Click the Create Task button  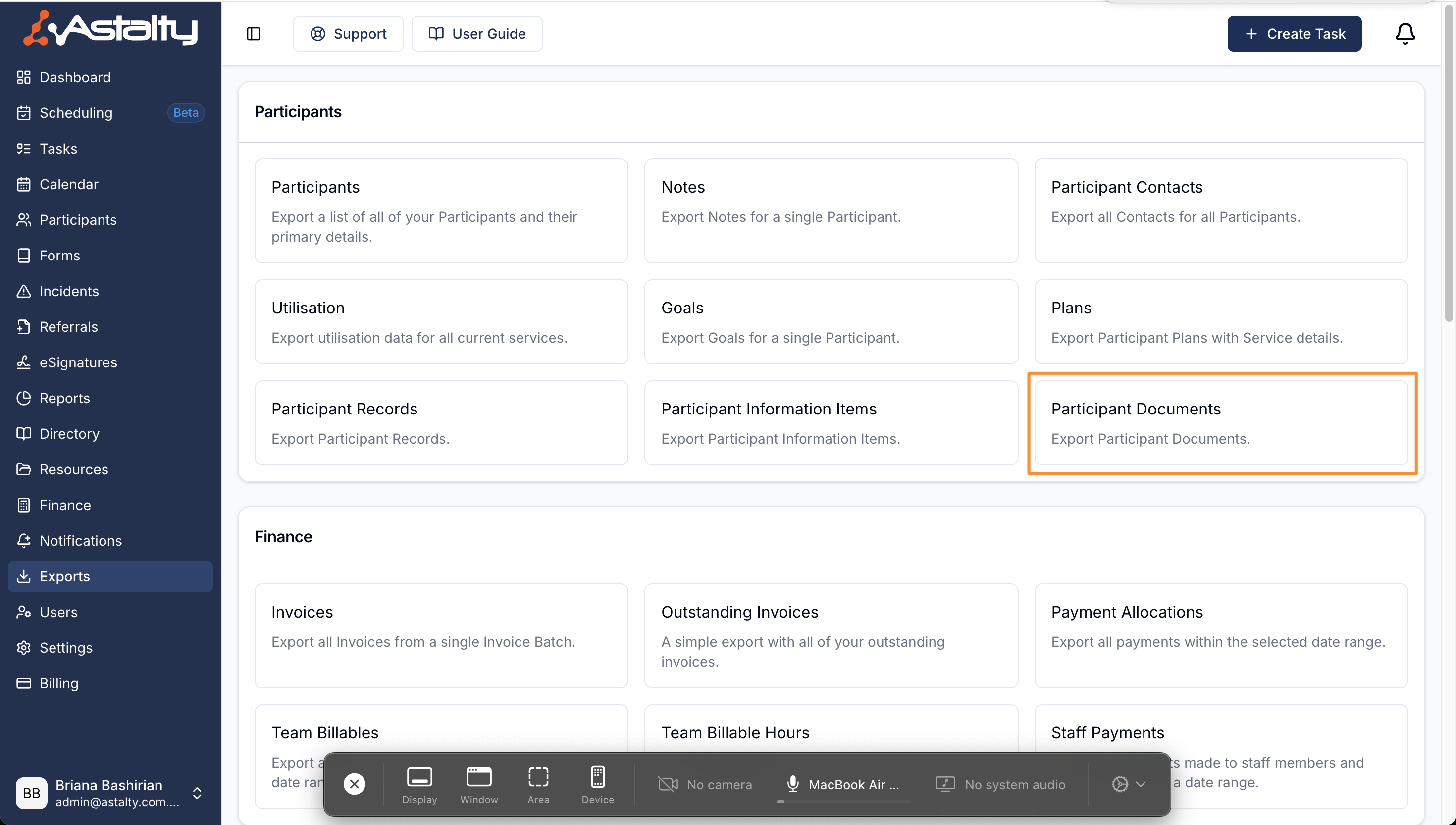coord(1294,34)
